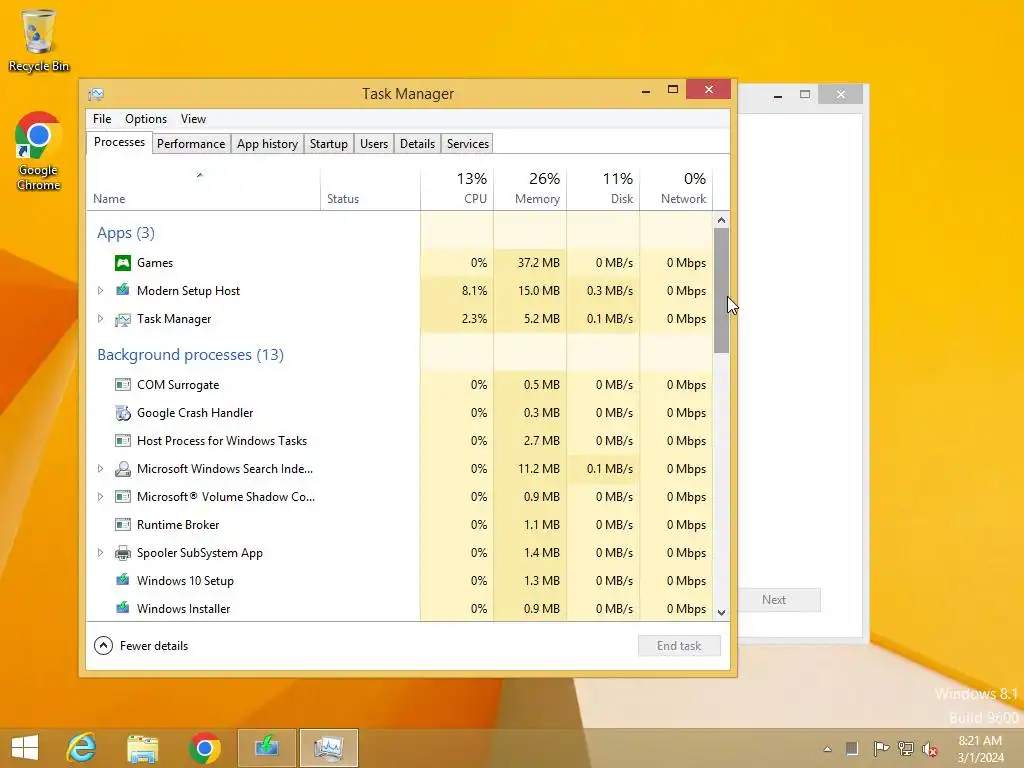Expand the Modern Setup Host process
This screenshot has width=1024, height=768.
pyautogui.click(x=100, y=291)
